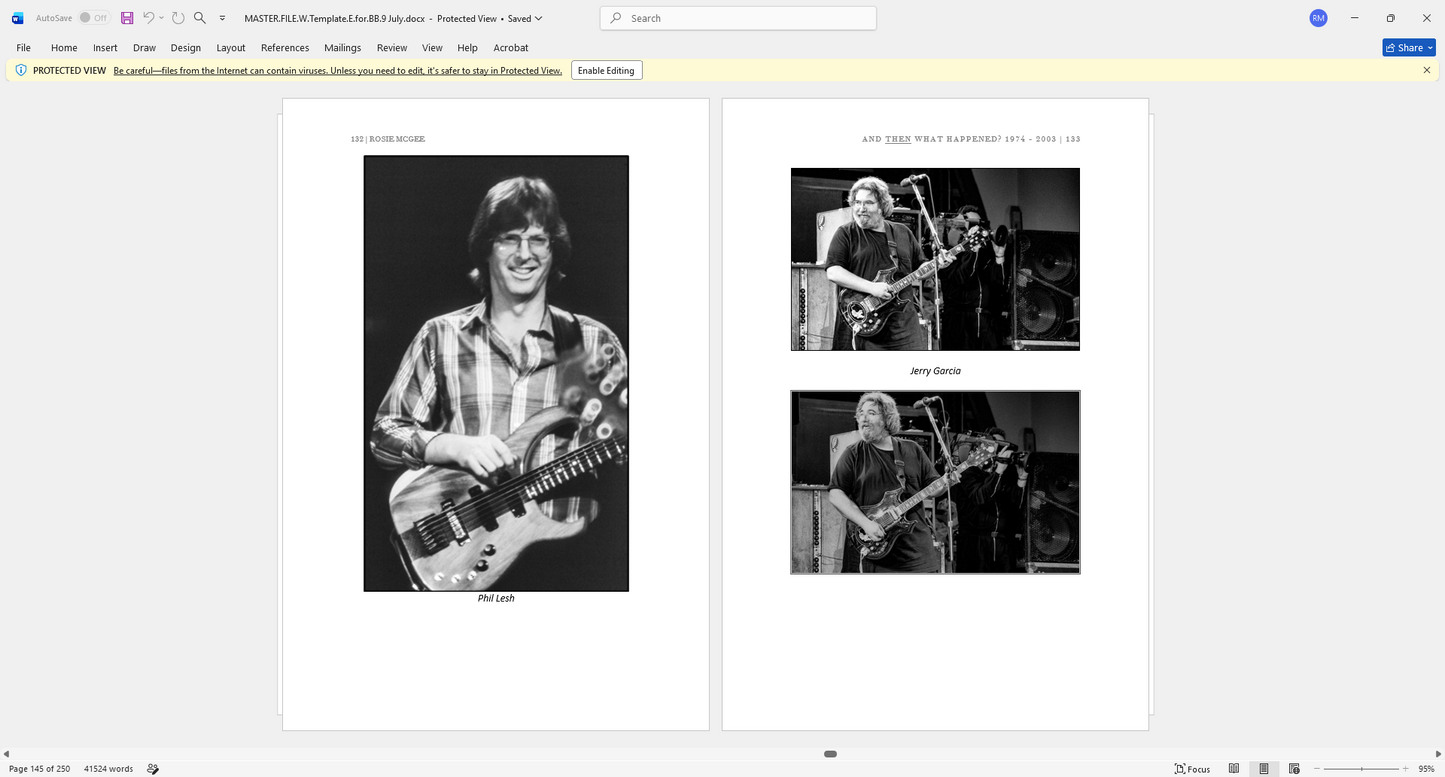The width and height of the screenshot is (1445, 777).
Task: Toggle the AutoSave switch
Action: [x=94, y=18]
